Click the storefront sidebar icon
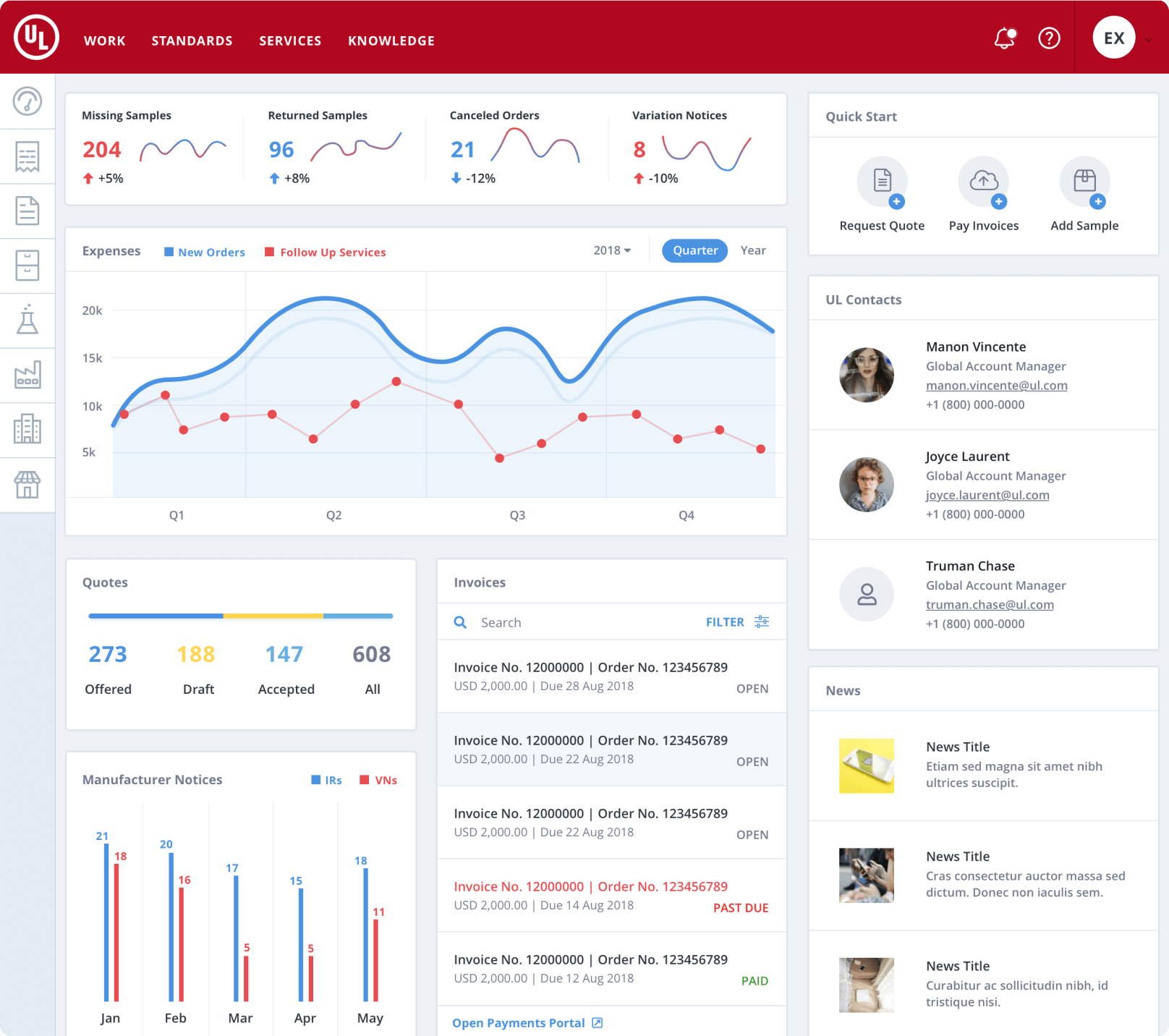 click(27, 485)
